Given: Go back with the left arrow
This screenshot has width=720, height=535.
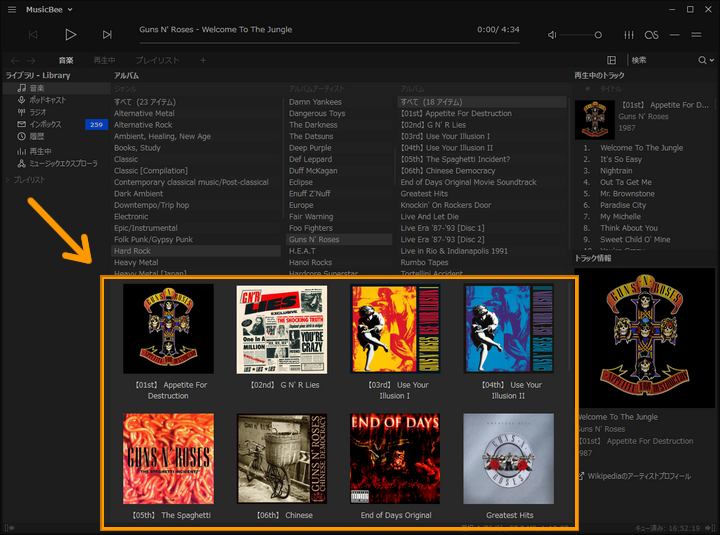Looking at the screenshot, I should (15, 61).
